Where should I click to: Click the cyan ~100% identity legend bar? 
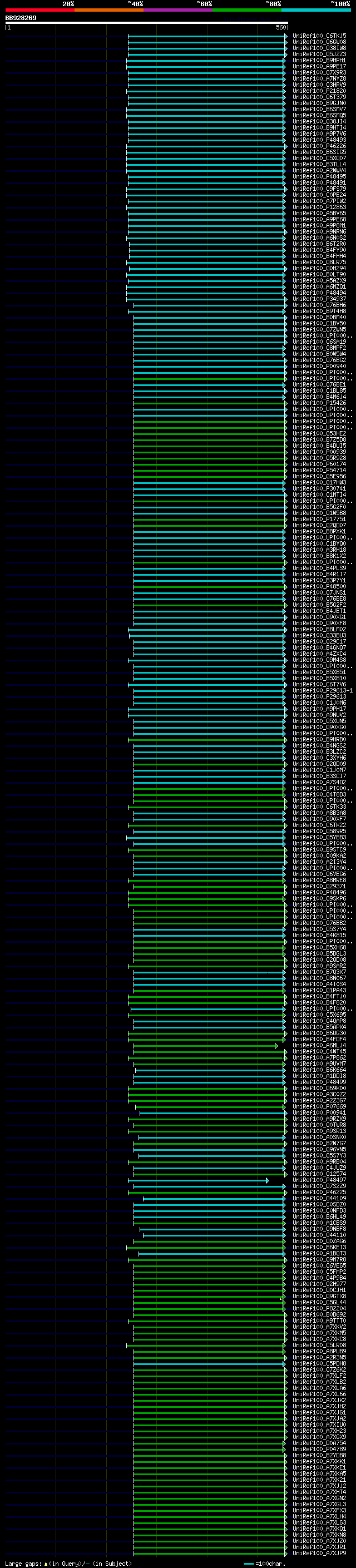[x=316, y=10]
